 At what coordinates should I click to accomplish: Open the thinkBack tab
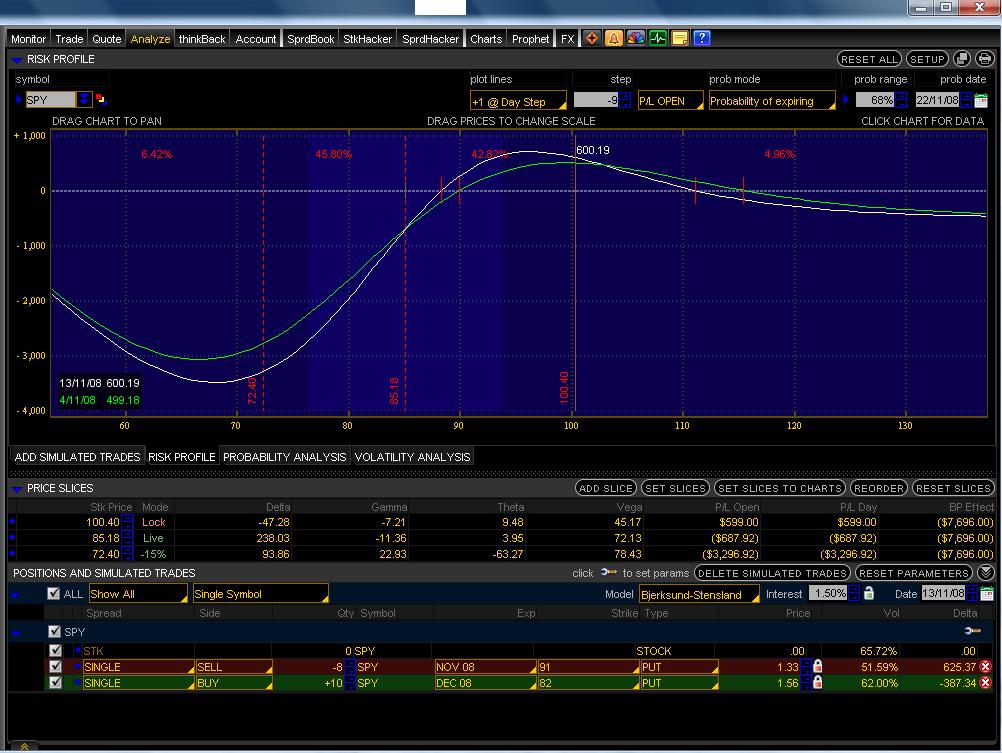click(202, 39)
